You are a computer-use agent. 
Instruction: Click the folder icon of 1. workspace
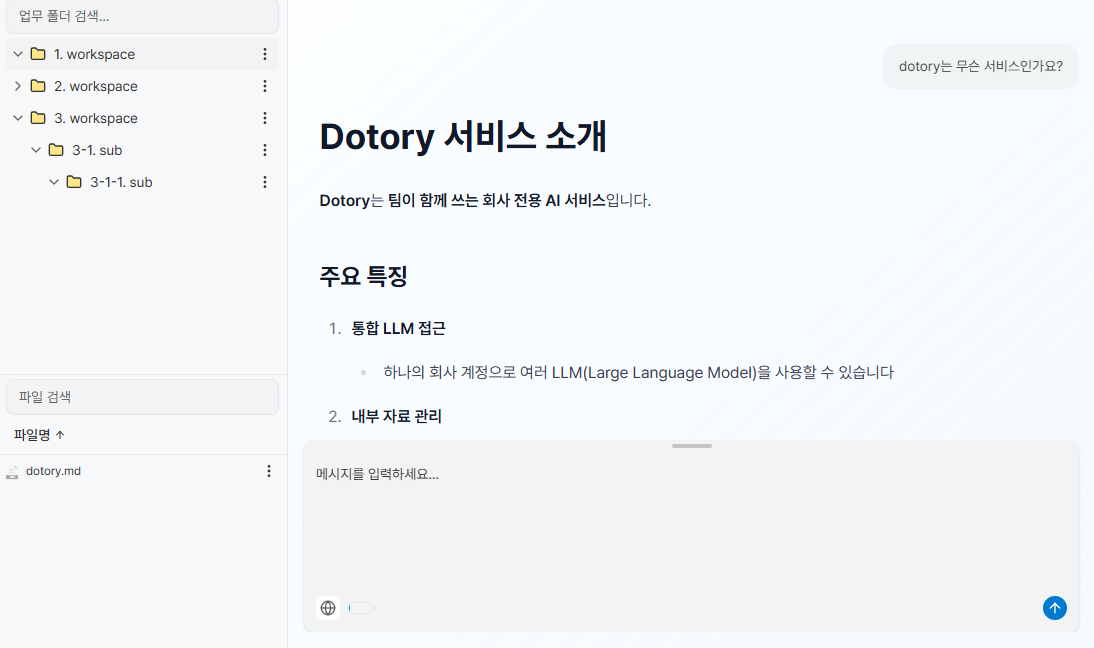pos(38,54)
